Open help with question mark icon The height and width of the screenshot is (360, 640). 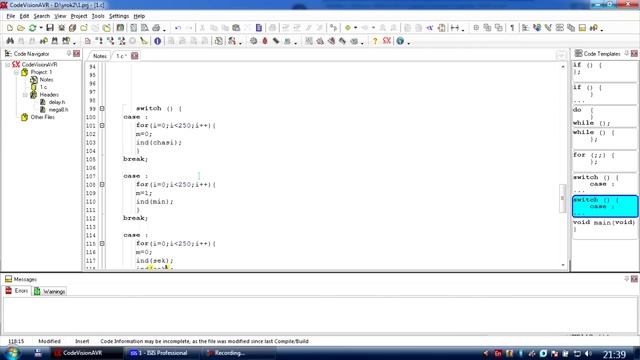coord(375,41)
